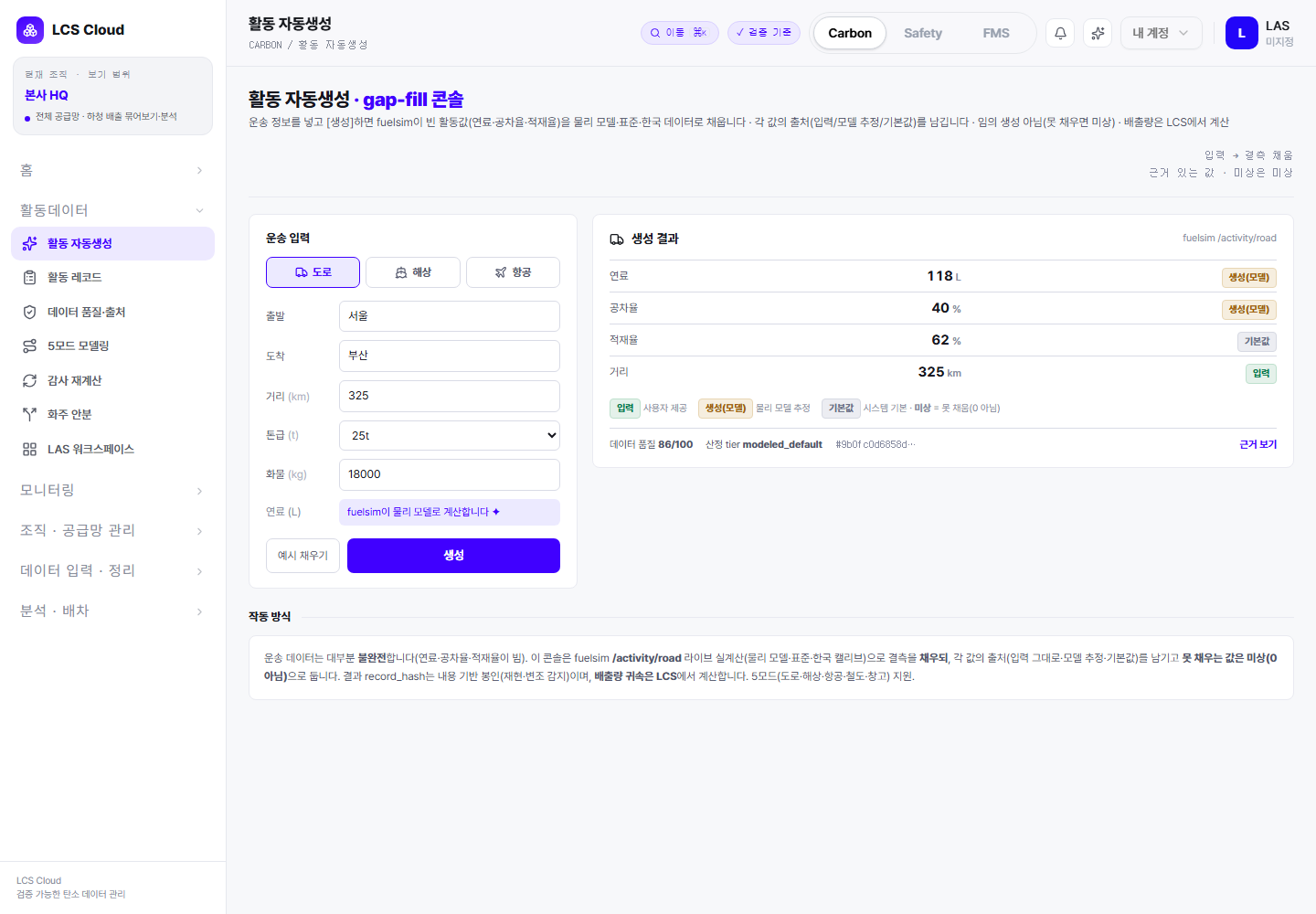Viewport: 1316px width, 914px height.
Task: Open 5모드 모델링 in the sidebar
Action: 112,346
